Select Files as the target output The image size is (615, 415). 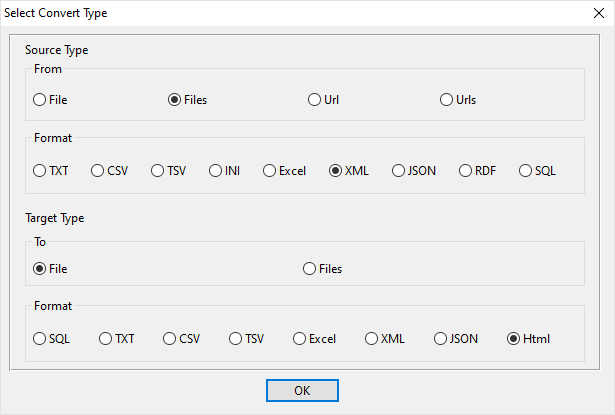310,268
